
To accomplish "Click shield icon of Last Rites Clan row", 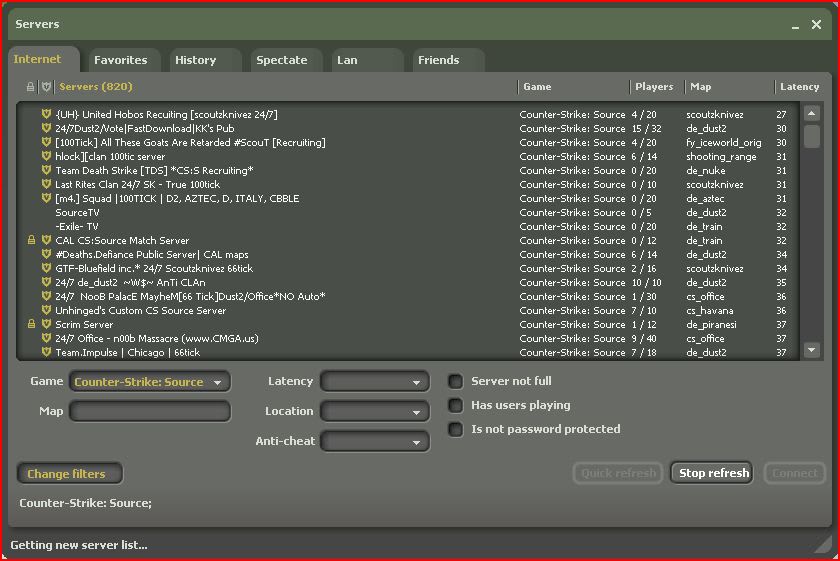I will coord(47,184).
